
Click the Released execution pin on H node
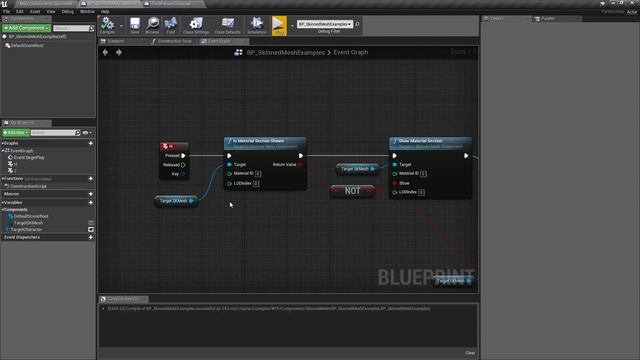pyautogui.click(x=183, y=165)
